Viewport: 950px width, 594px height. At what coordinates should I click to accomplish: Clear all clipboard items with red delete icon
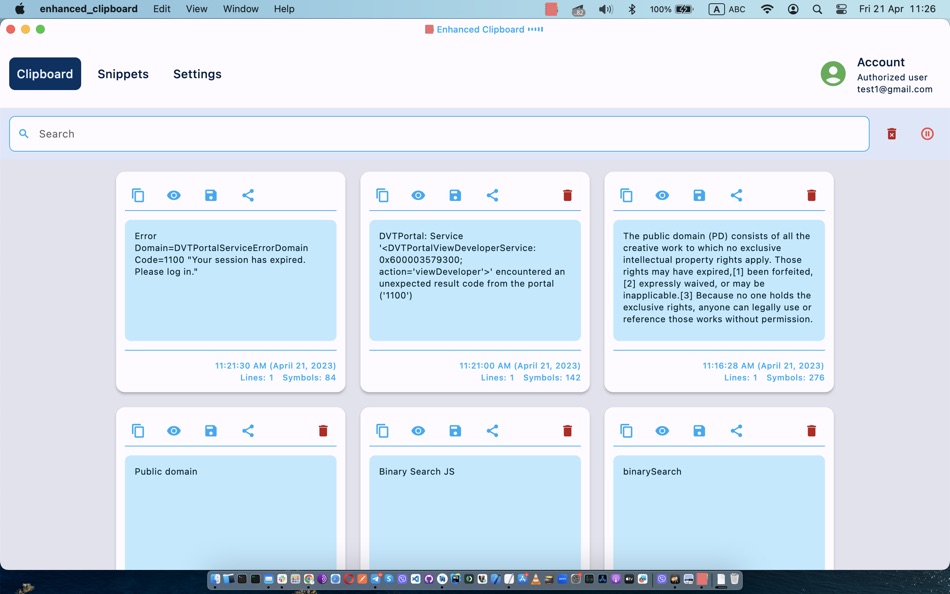[x=892, y=134]
